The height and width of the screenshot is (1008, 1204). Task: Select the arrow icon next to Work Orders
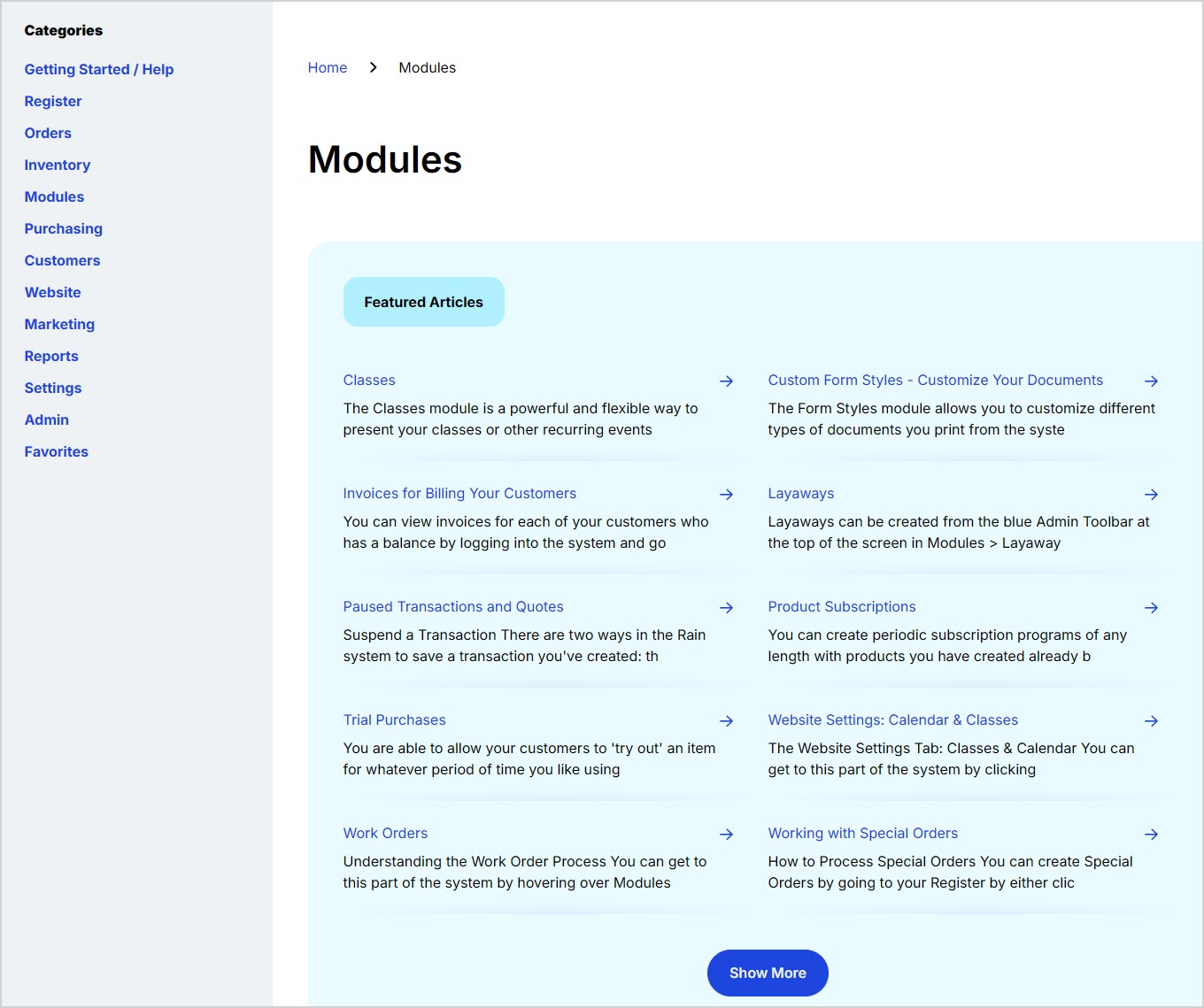726,835
